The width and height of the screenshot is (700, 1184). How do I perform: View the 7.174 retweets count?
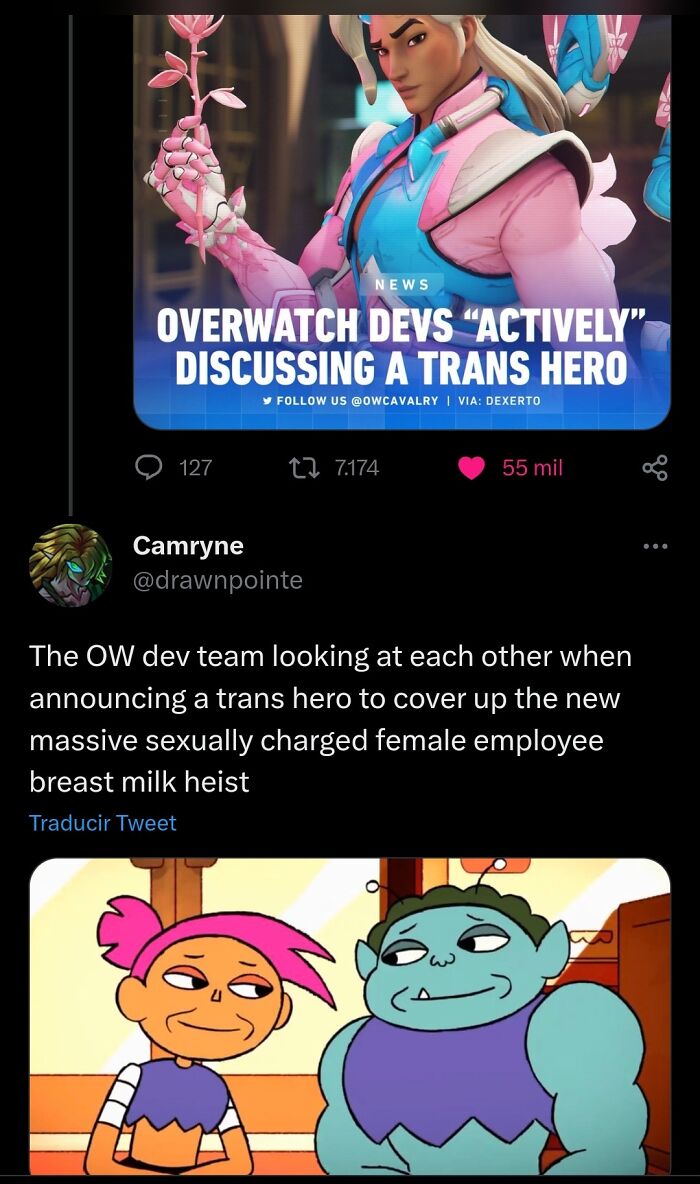pyautogui.click(x=356, y=468)
